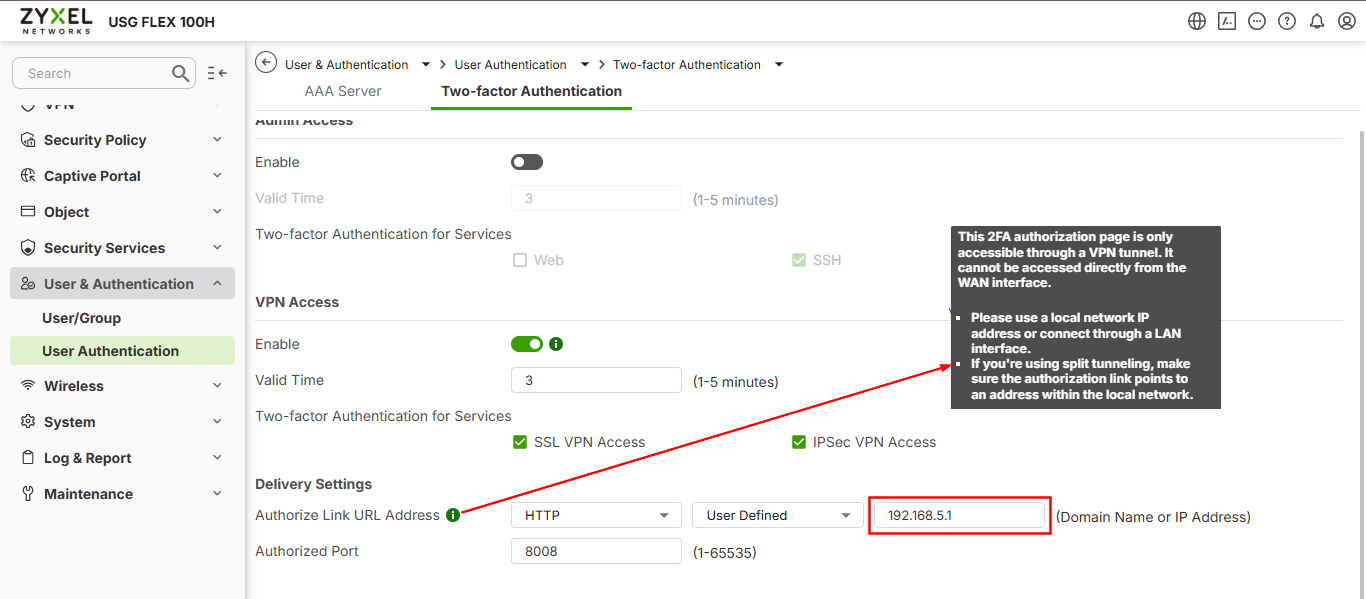Click the Zyxel Networks logo
This screenshot has width=1366, height=599.
(x=56, y=21)
